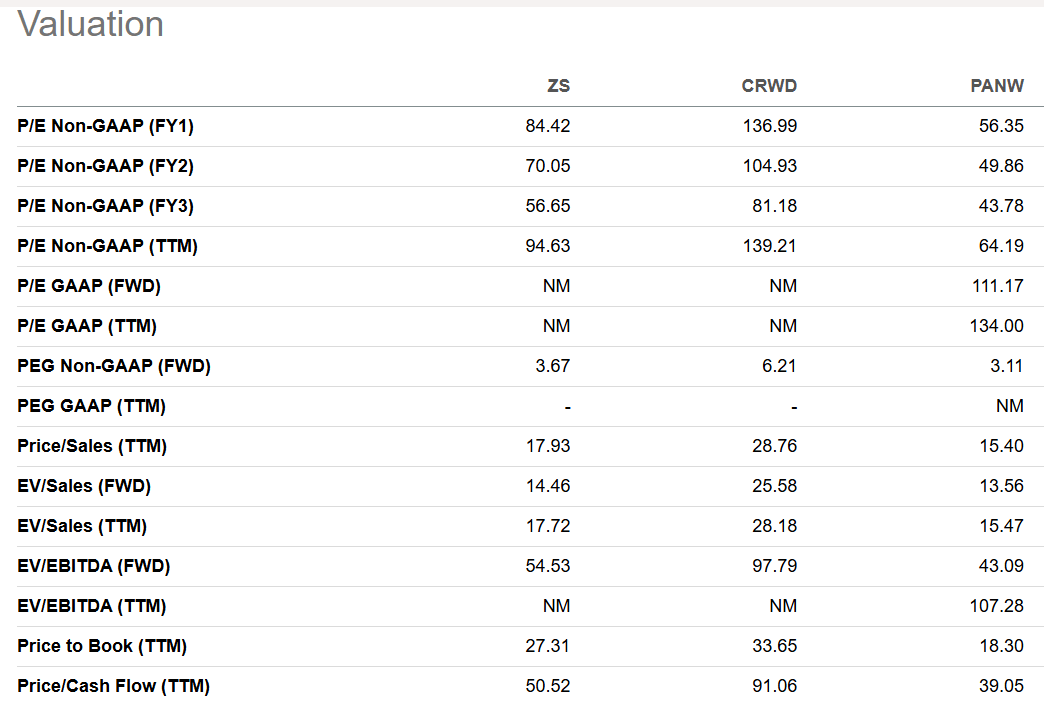Select the Price to Book (TTM) label

click(x=102, y=646)
